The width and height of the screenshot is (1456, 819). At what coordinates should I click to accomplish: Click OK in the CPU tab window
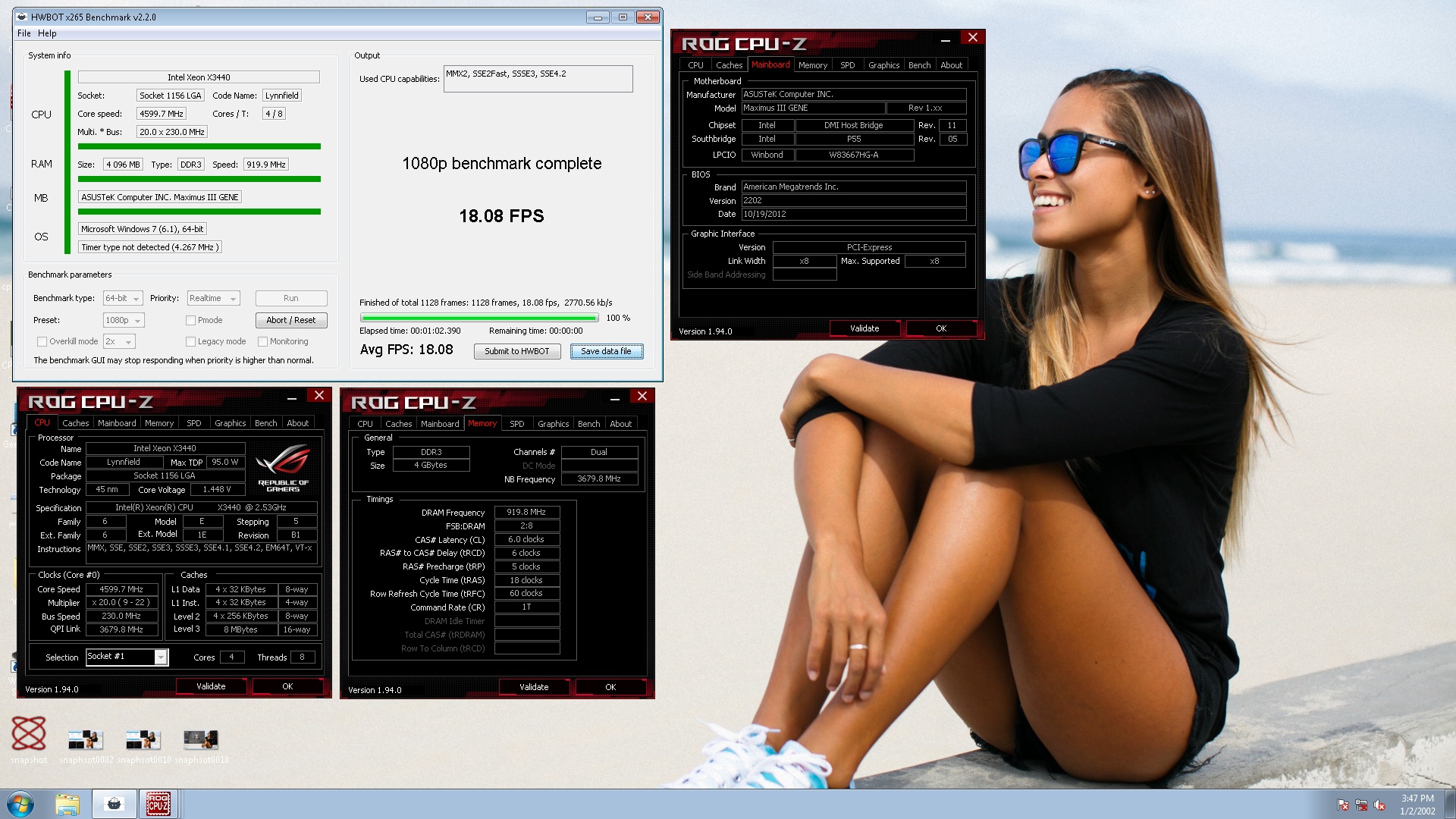tap(287, 686)
